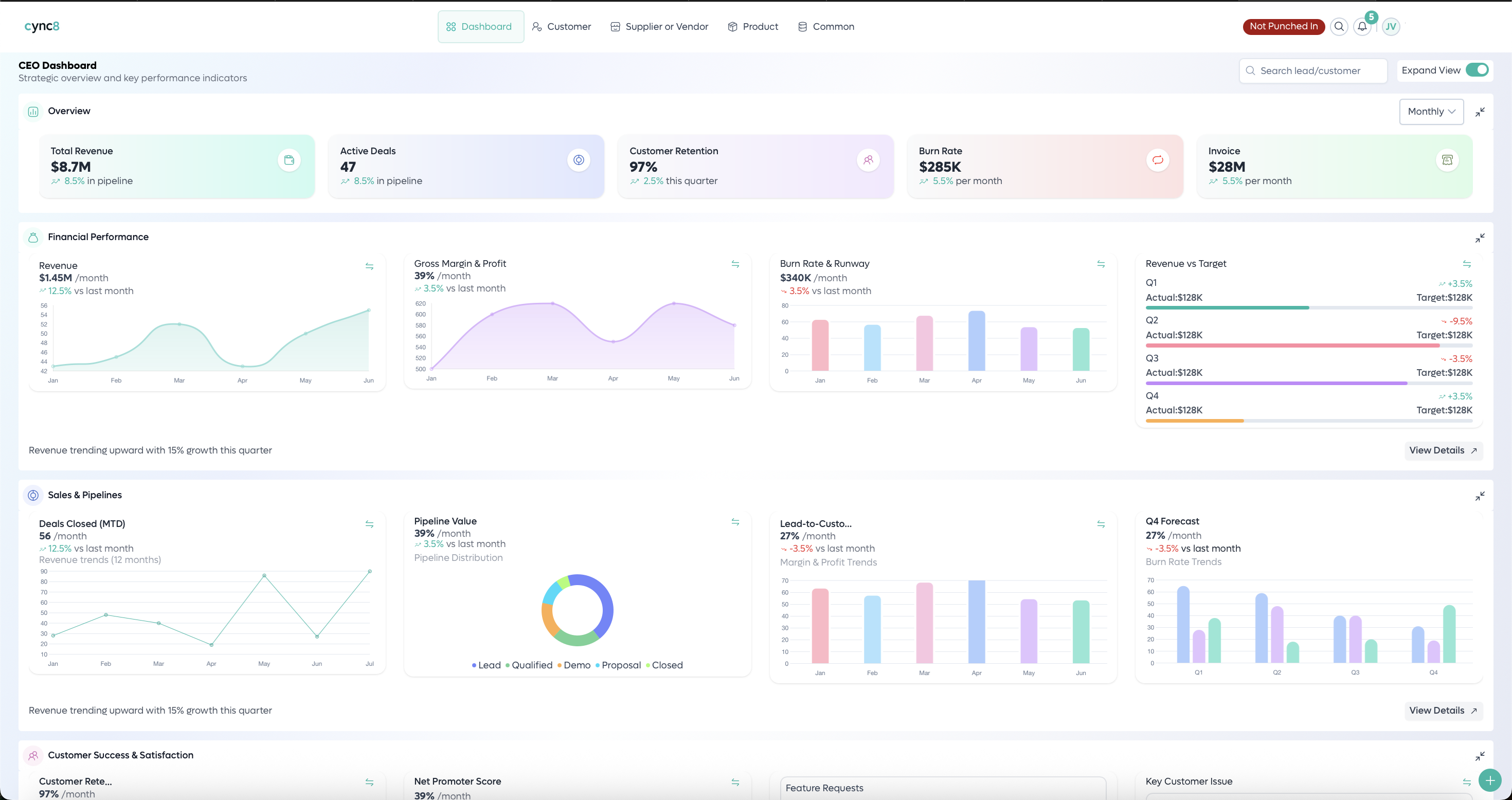Click the receipt icon on Invoice card
The height and width of the screenshot is (800, 1512).
[x=1447, y=159]
